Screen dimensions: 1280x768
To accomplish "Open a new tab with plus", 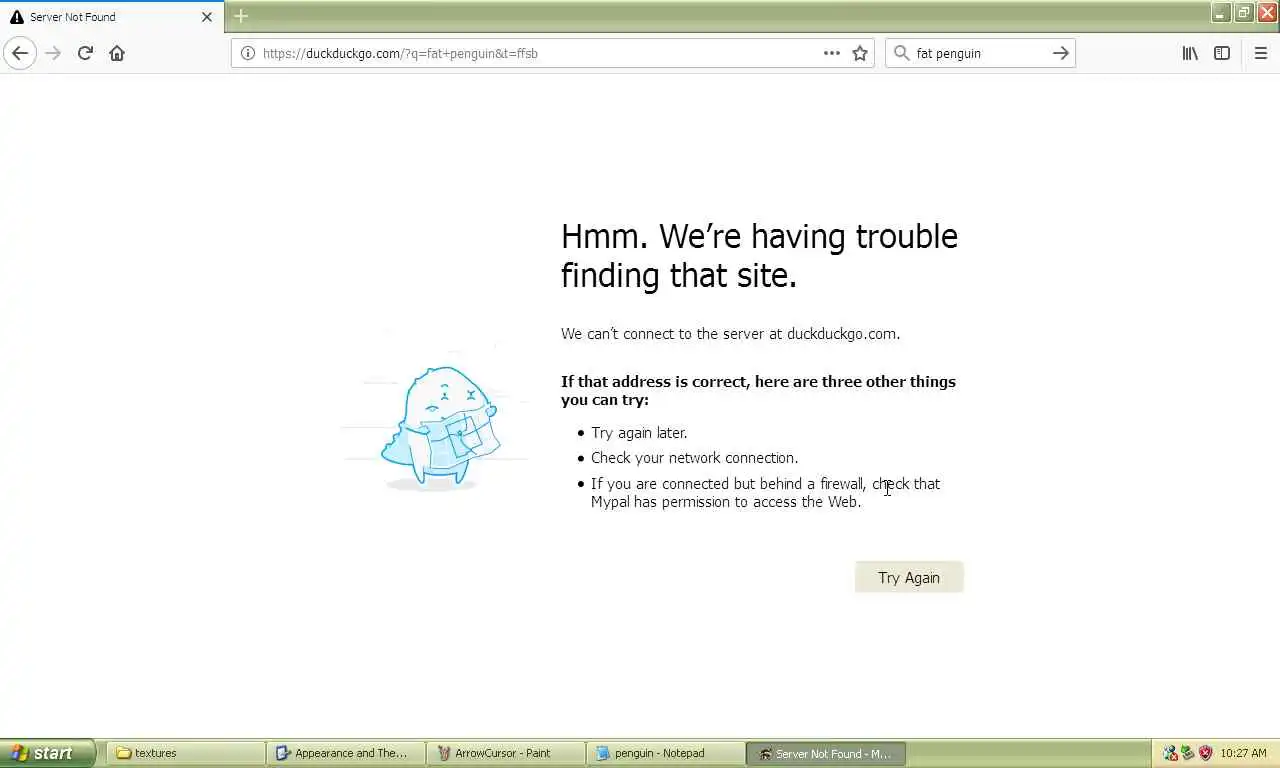I will 241,16.
